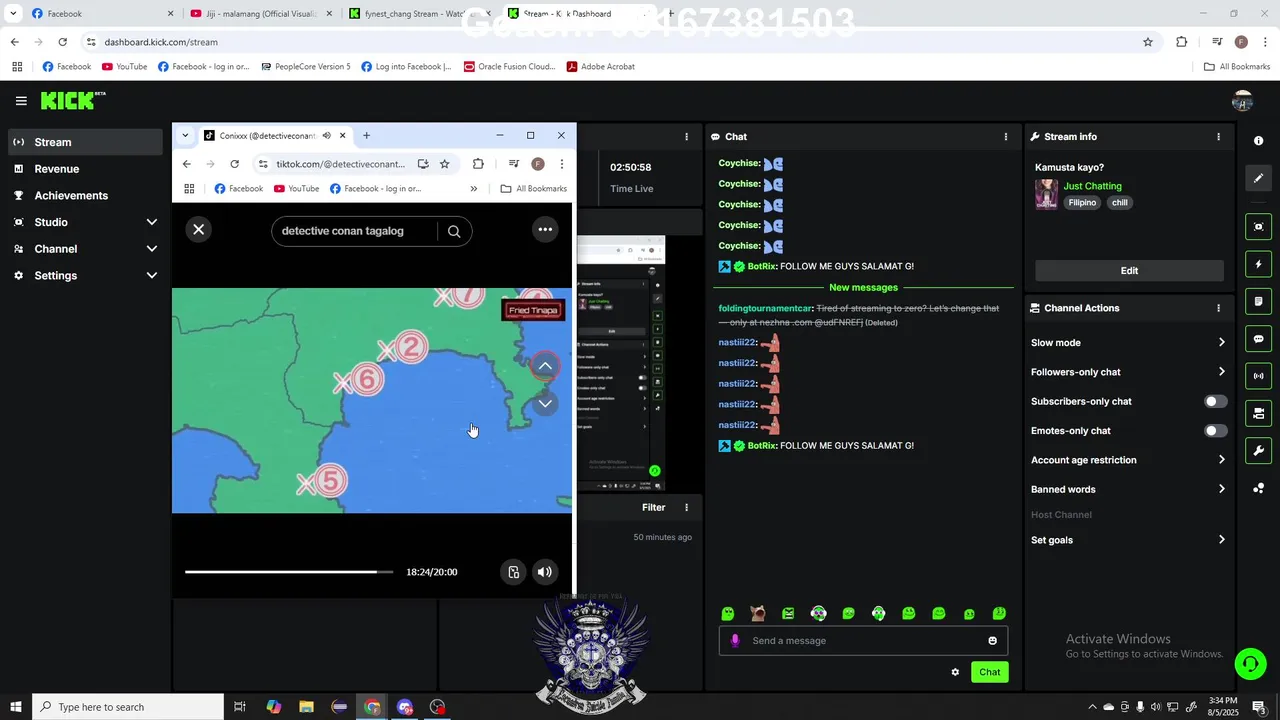This screenshot has height=720, width=1280.
Task: Click the lightning bolt icon in right rail
Action: click(x=1258, y=264)
